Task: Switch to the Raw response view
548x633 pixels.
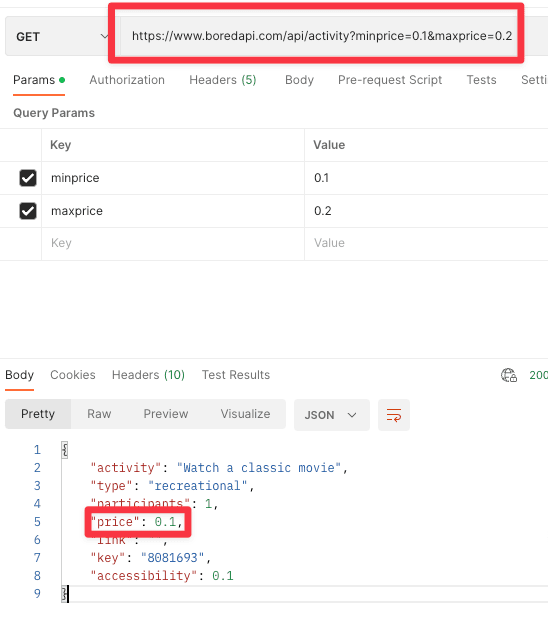Action: pyautogui.click(x=99, y=414)
